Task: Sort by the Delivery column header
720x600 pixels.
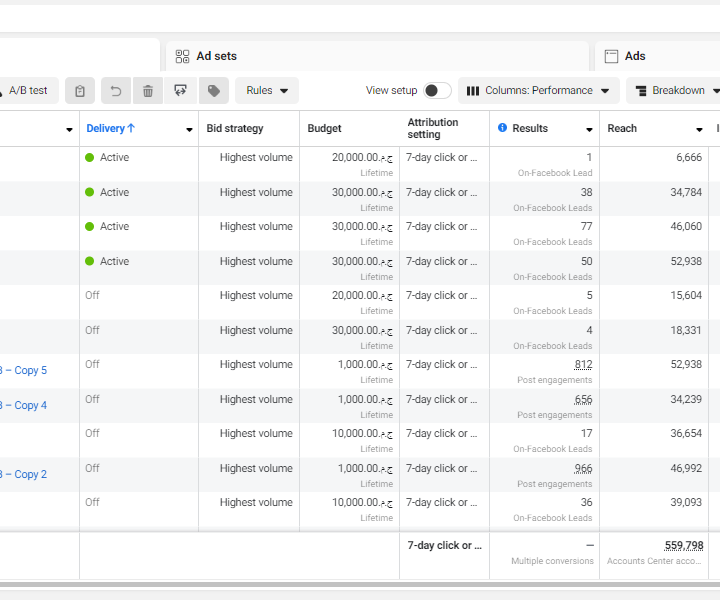Action: pyautogui.click(x=110, y=129)
